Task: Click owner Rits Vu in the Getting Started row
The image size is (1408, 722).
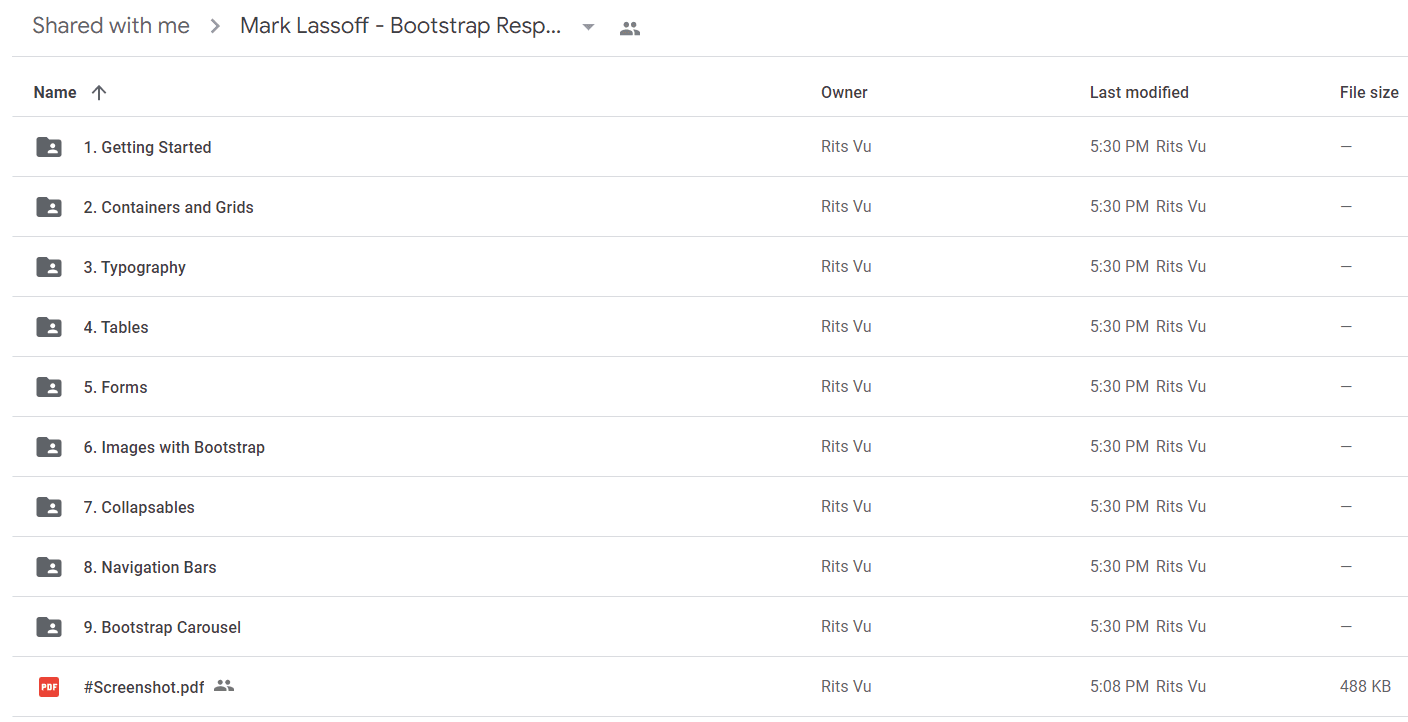Action: point(846,146)
